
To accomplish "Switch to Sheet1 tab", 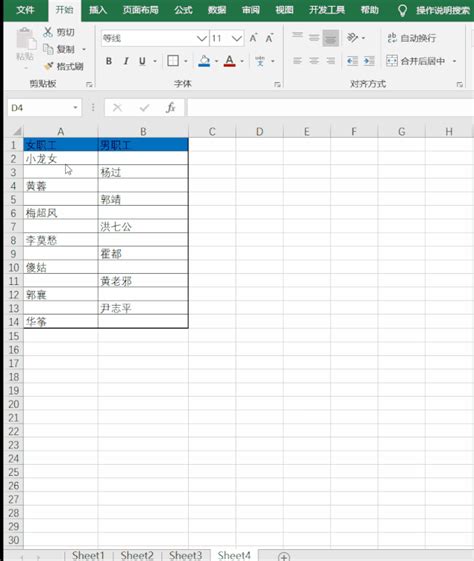I will tap(88, 555).
